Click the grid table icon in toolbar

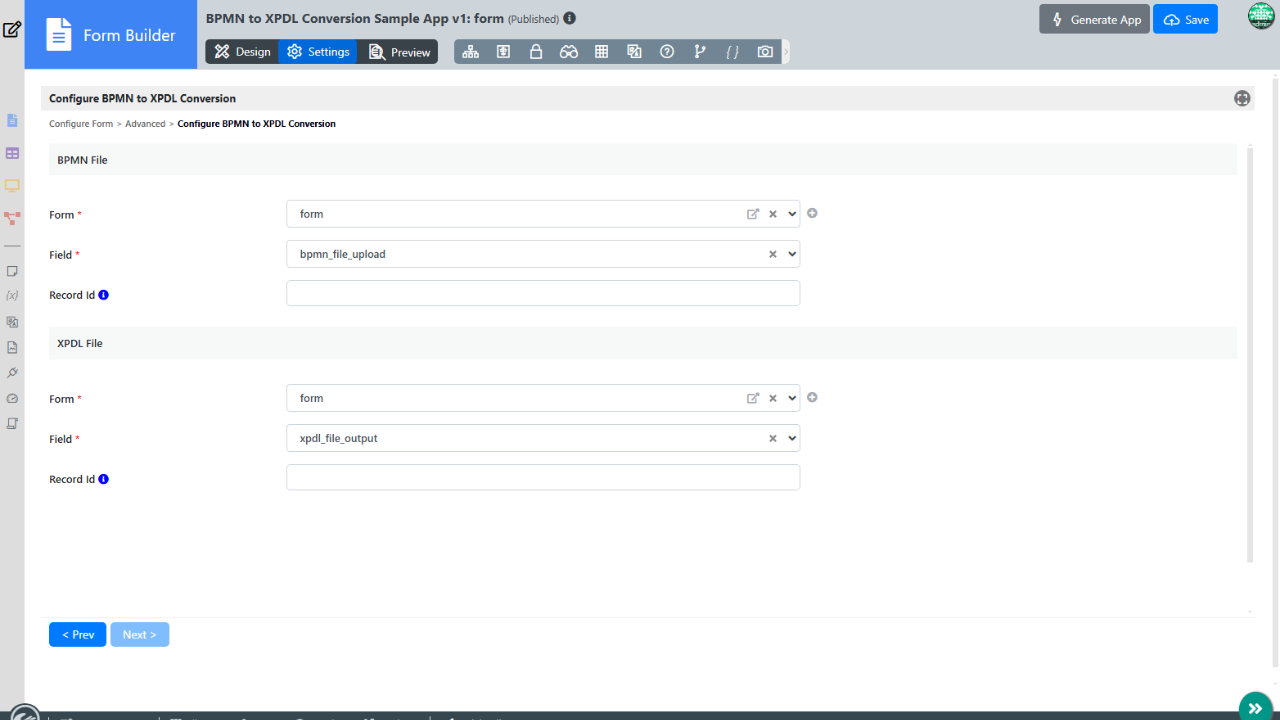pos(601,52)
